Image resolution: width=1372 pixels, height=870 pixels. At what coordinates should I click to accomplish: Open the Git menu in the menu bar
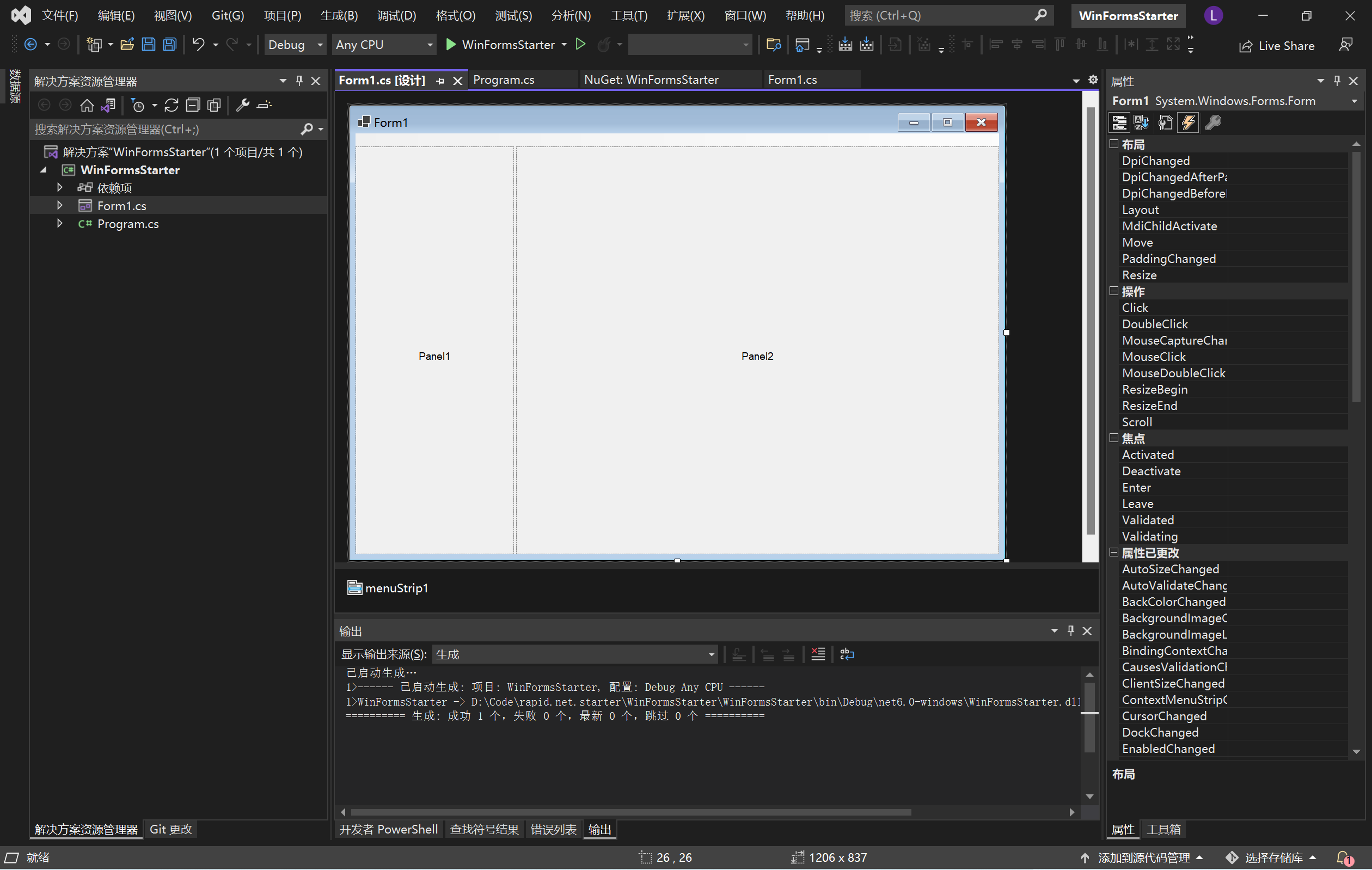[228, 15]
